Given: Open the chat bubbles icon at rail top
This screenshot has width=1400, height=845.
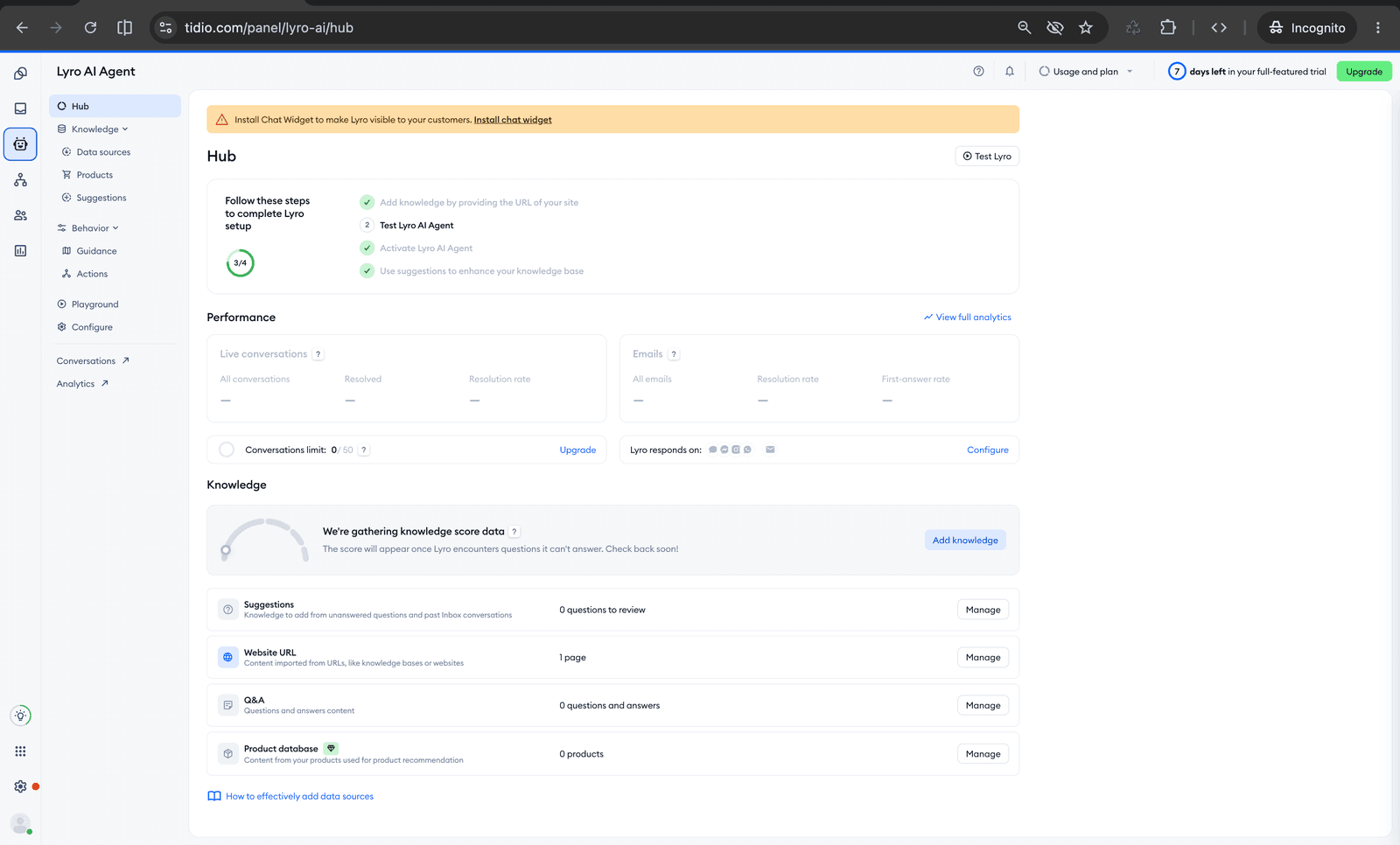Looking at the screenshot, I should (20, 73).
